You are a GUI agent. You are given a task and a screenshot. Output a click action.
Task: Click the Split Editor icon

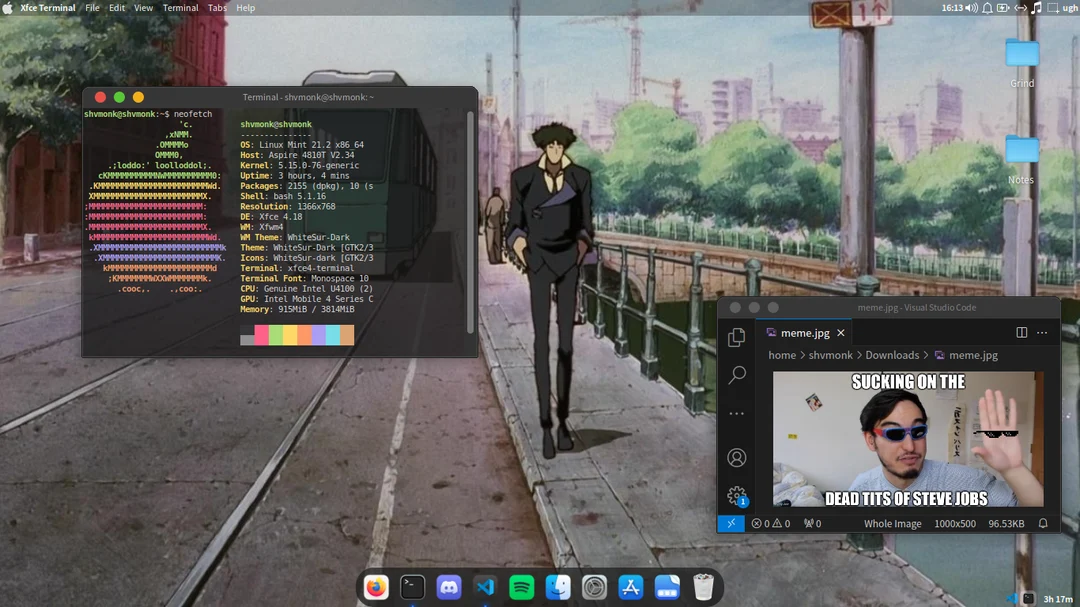point(1020,332)
